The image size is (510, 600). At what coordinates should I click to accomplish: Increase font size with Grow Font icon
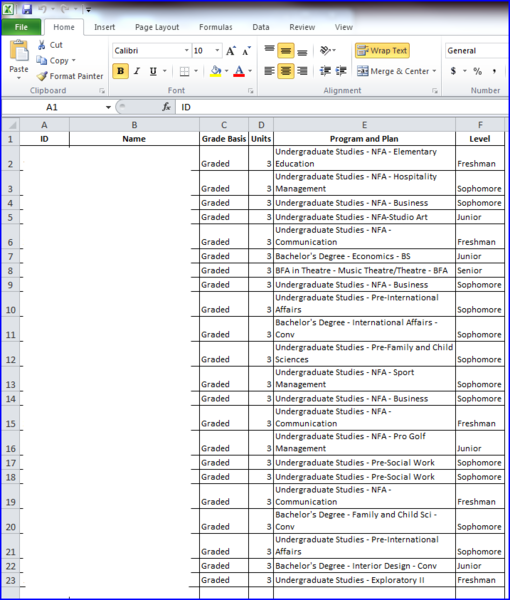point(231,51)
